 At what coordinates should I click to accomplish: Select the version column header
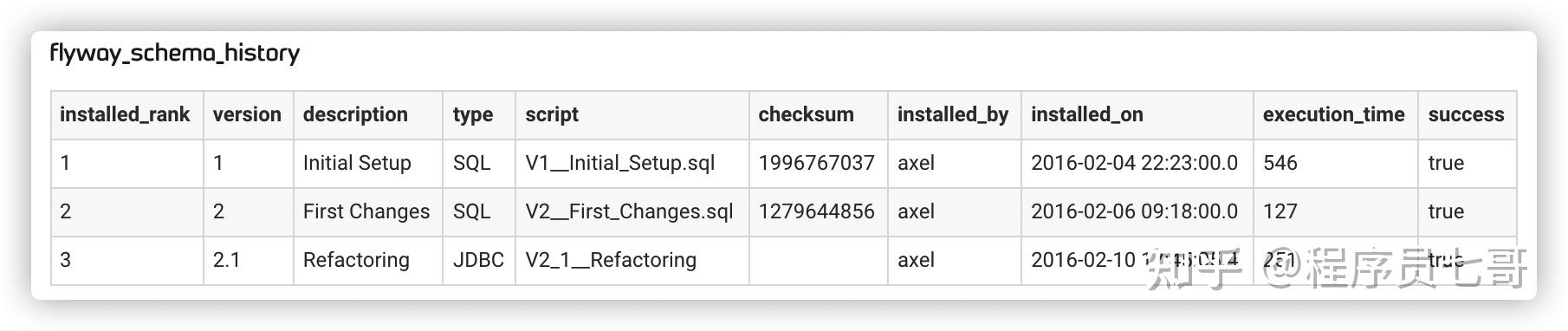click(247, 114)
